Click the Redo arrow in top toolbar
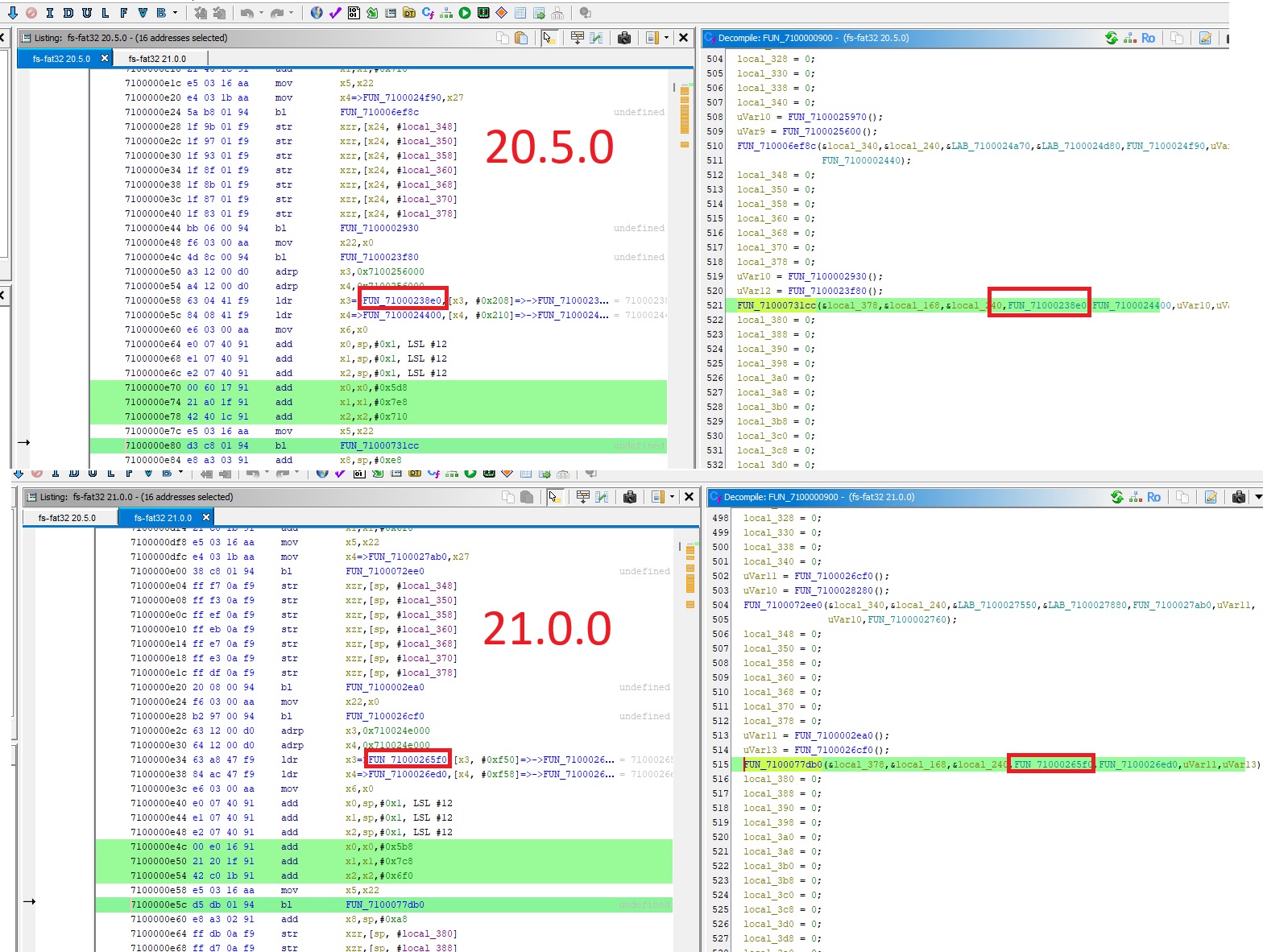The image size is (1263, 952). click(277, 13)
